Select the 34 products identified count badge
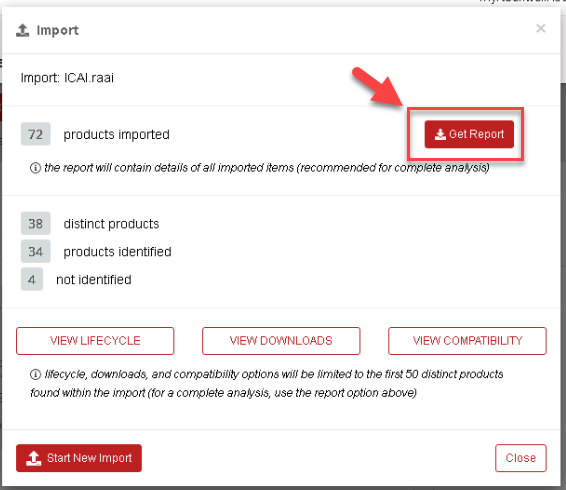This screenshot has height=490, width=566. tap(35, 251)
